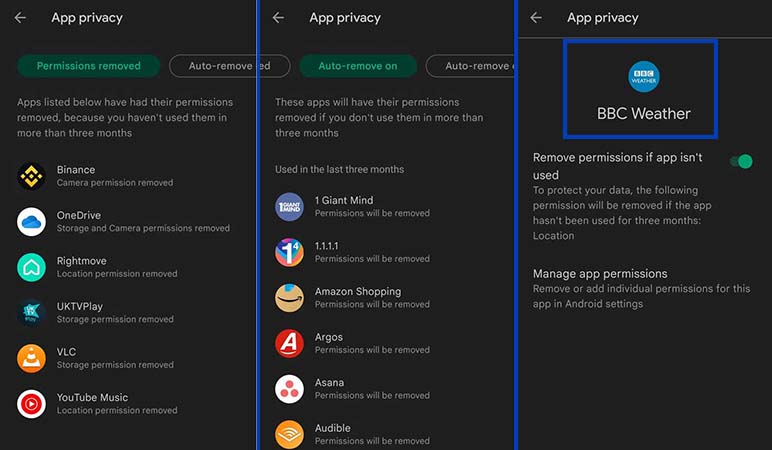Open YouTube Music location permission entry
The height and width of the screenshot is (450, 772).
tap(128, 404)
